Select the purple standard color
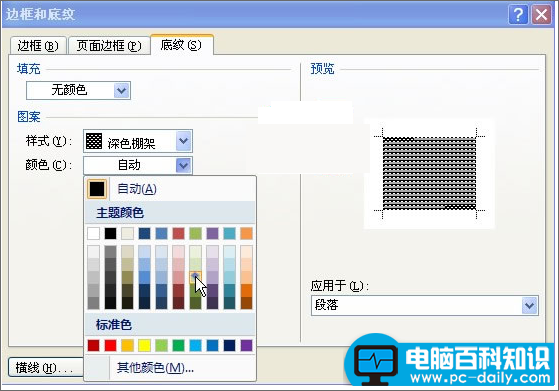 (x=246, y=345)
